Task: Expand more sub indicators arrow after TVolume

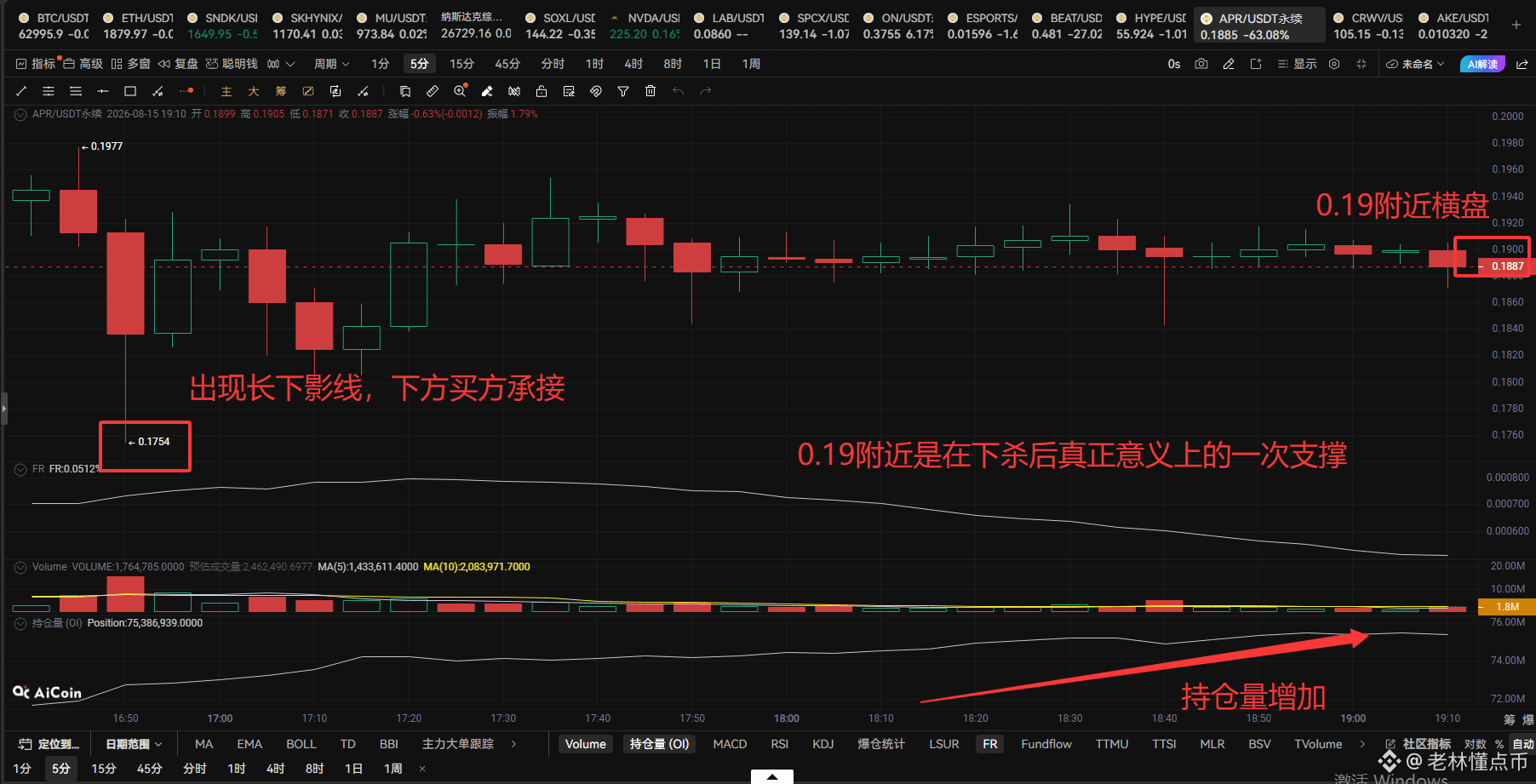Action: [x=1362, y=744]
